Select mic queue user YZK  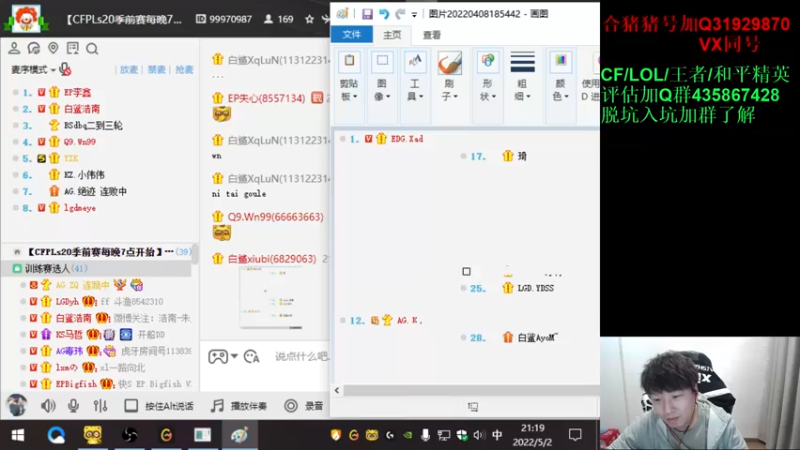(71, 158)
